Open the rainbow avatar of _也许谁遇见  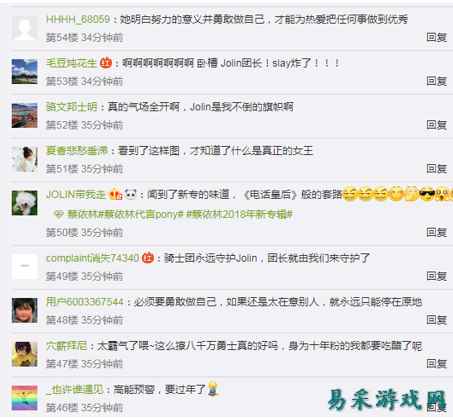coord(25,398)
